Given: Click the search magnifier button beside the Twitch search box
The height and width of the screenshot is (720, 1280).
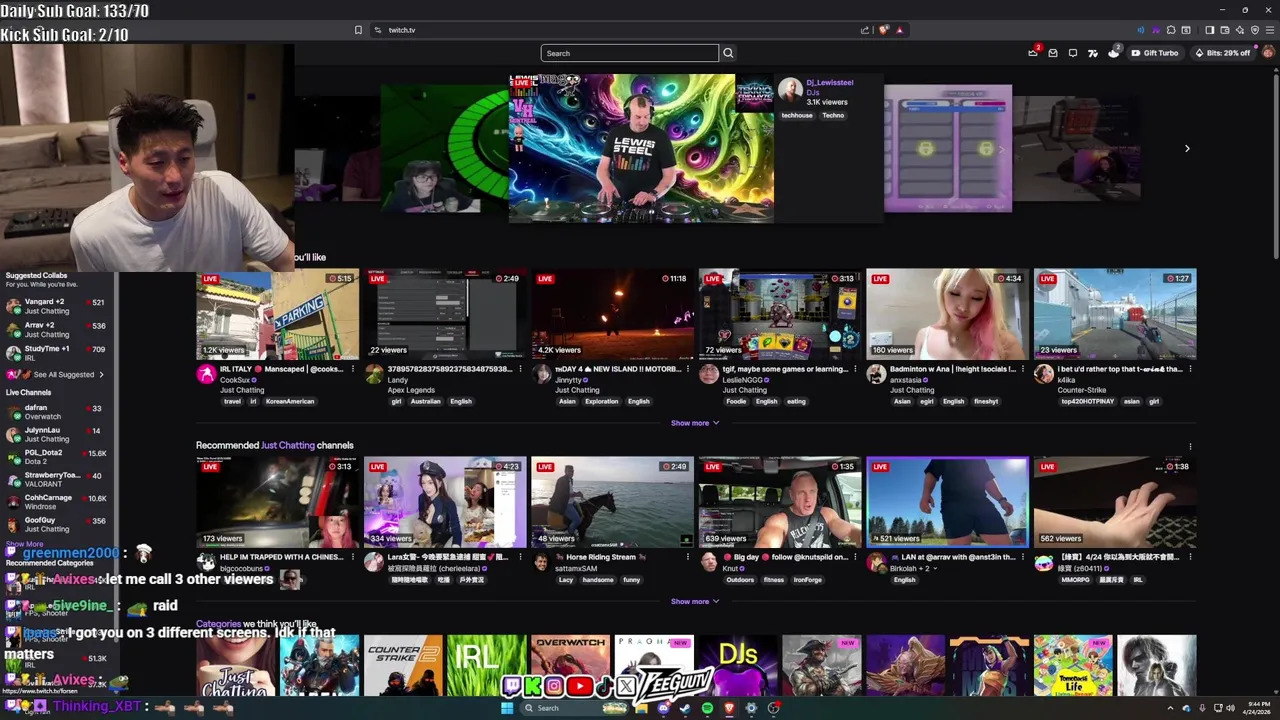Looking at the screenshot, I should [x=728, y=53].
